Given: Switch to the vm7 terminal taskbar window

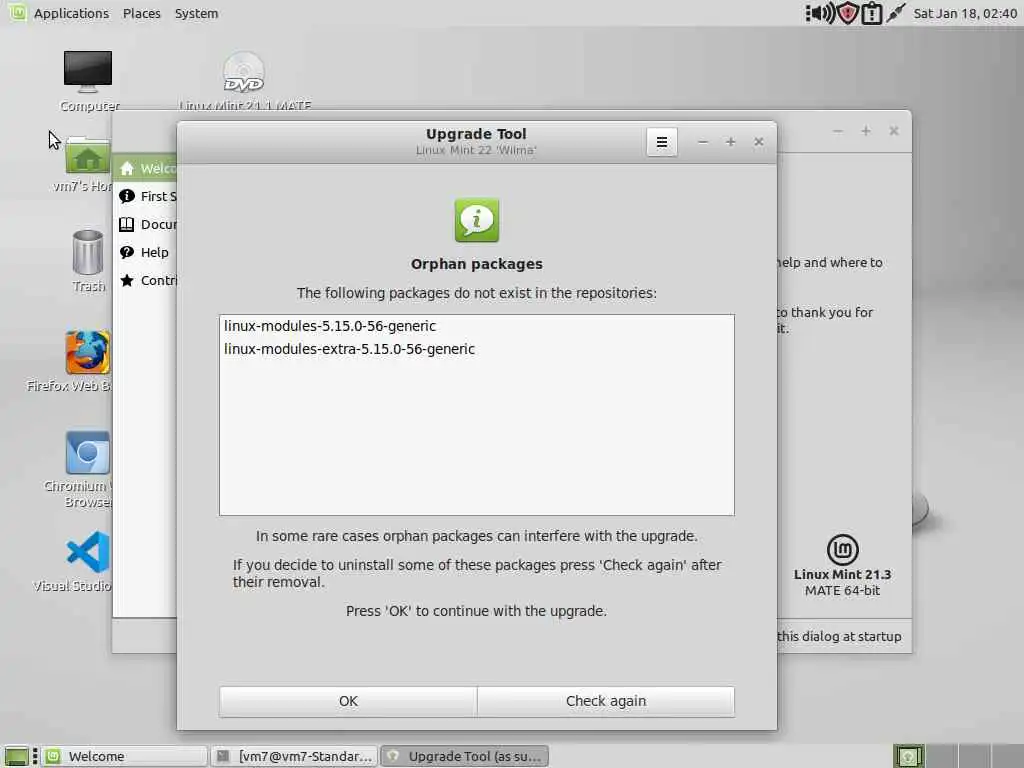Looking at the screenshot, I should [x=295, y=756].
